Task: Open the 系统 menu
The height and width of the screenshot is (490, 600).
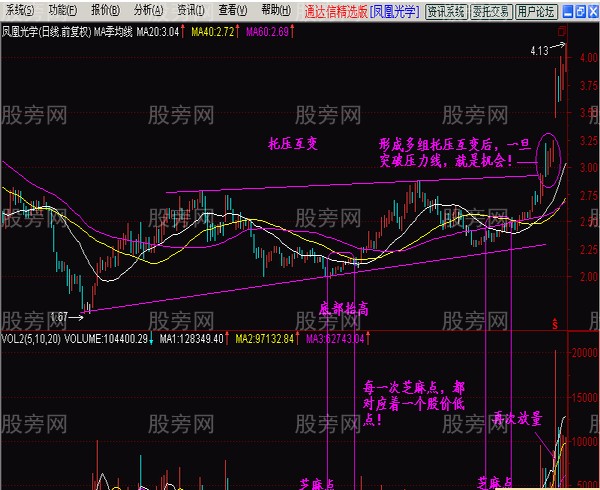Action: [x=18, y=10]
